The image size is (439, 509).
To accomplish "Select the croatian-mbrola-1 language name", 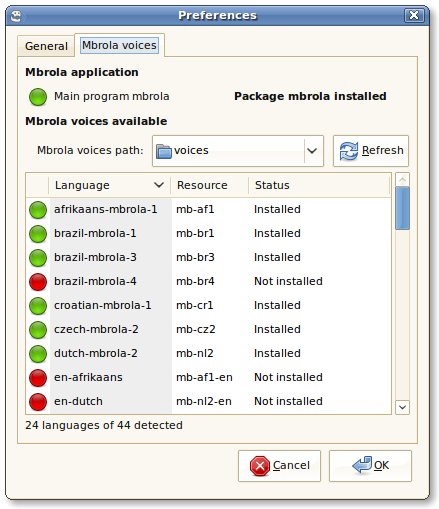I will tap(103, 305).
